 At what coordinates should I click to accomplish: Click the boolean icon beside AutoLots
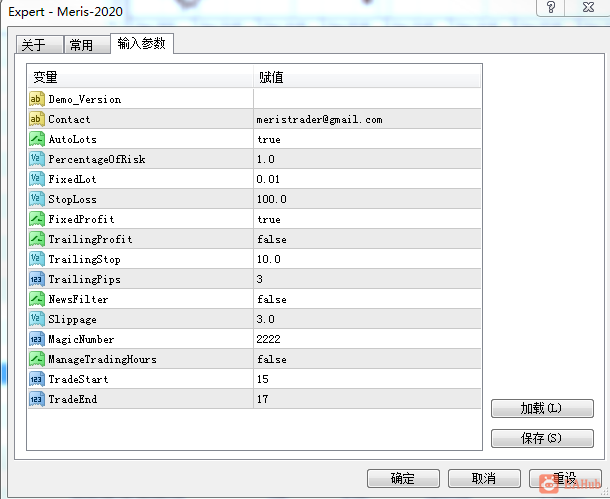37,139
